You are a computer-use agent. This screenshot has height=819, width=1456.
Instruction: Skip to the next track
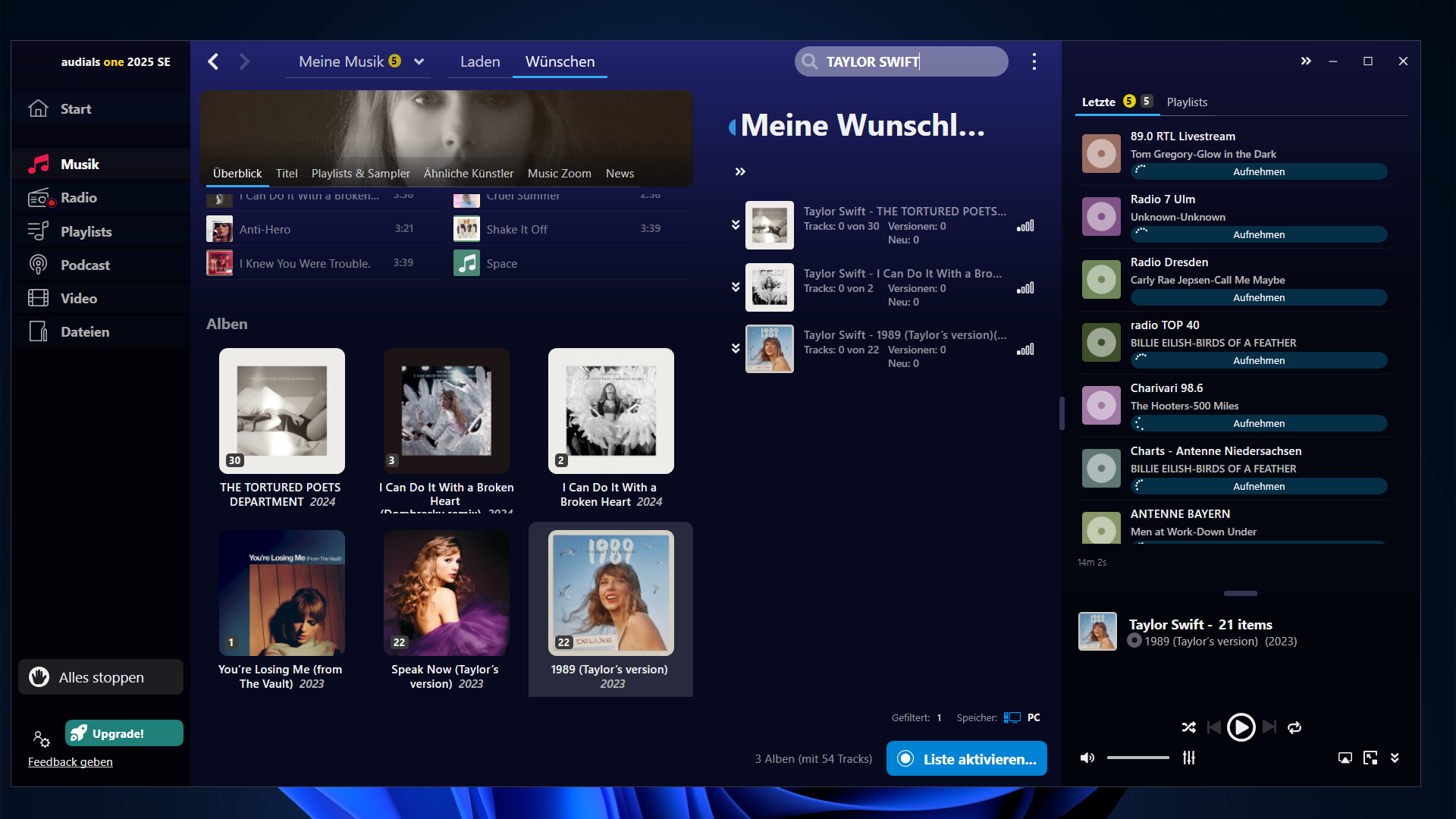point(1269,727)
